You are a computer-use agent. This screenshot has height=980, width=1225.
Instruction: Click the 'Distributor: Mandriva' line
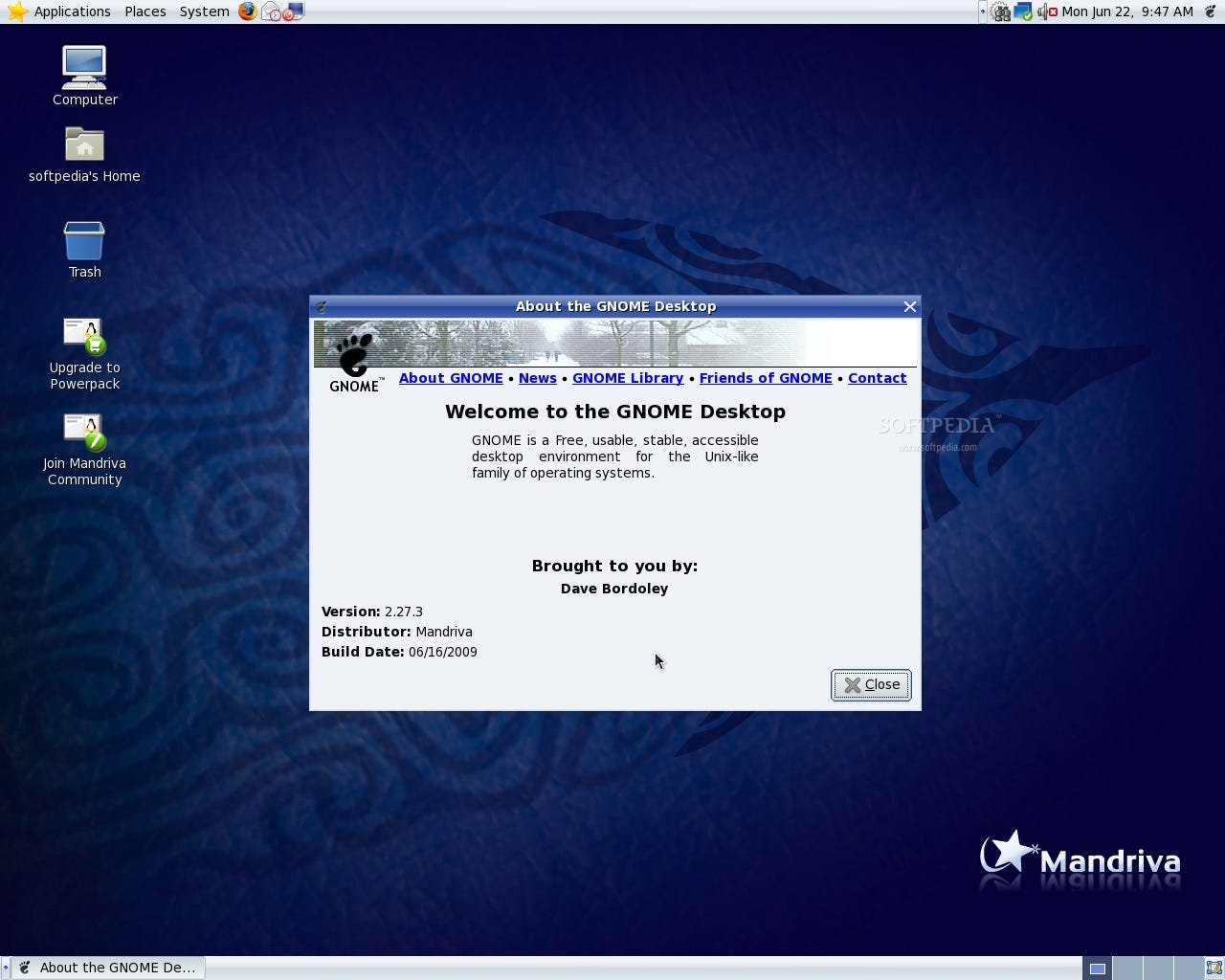[397, 632]
